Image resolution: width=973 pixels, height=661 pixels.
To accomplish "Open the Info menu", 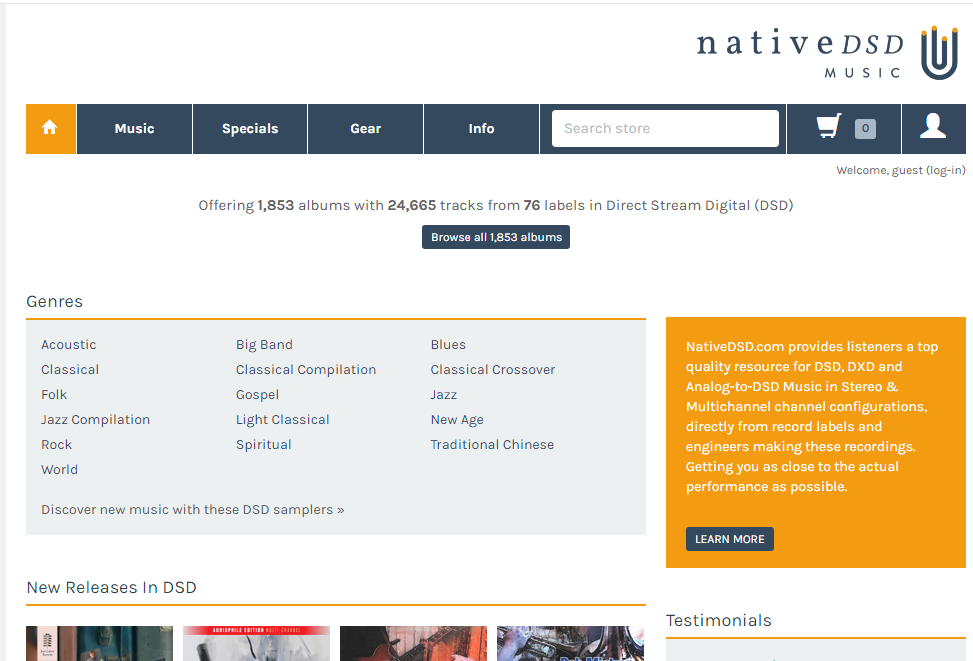I will click(x=481, y=128).
